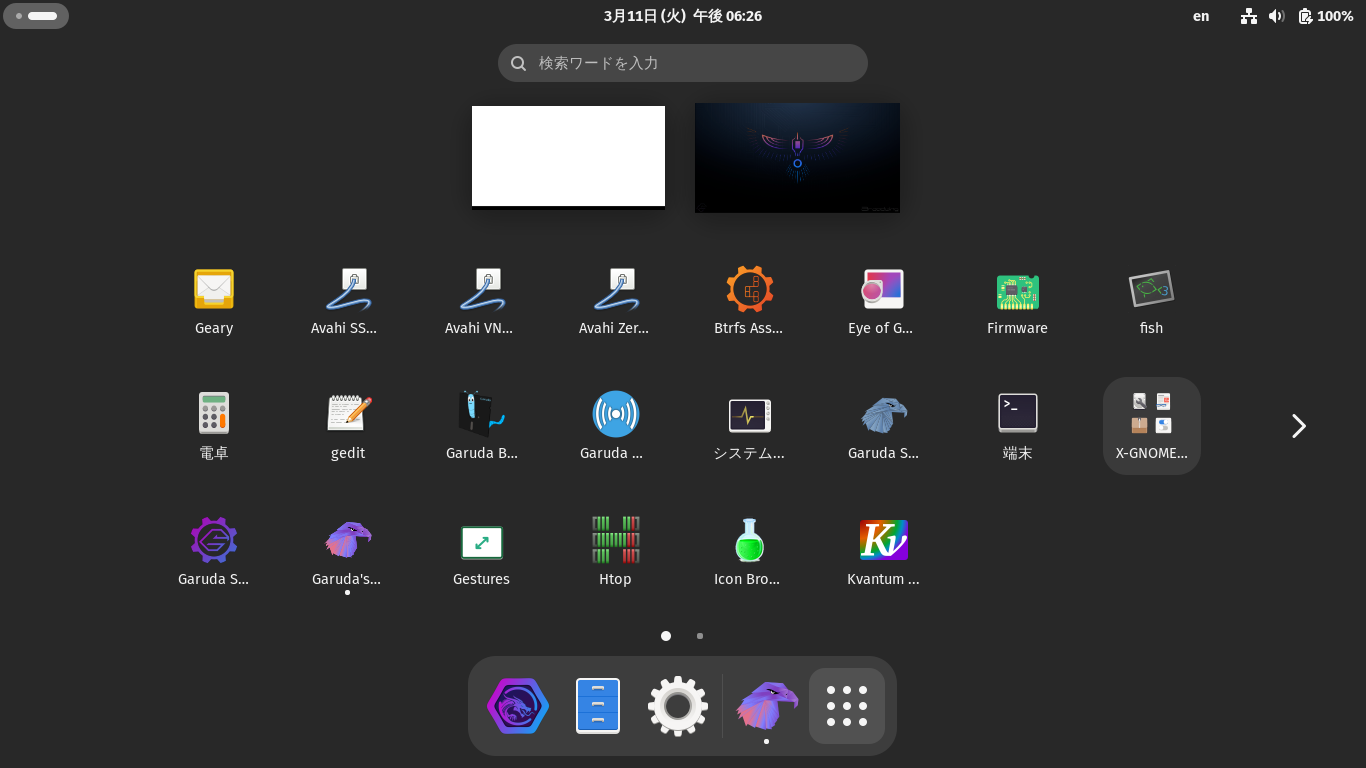Open the en input source menu
This screenshot has width=1366, height=768.
pos(1201,16)
